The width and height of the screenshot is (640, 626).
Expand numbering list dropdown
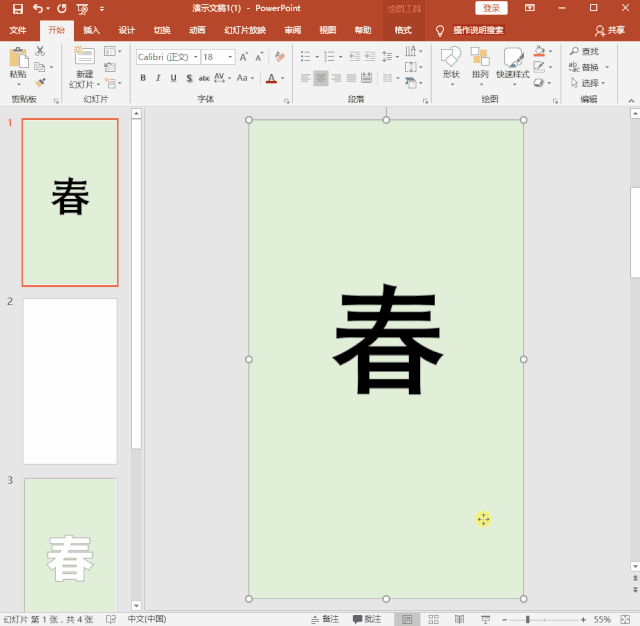[x=340, y=57]
